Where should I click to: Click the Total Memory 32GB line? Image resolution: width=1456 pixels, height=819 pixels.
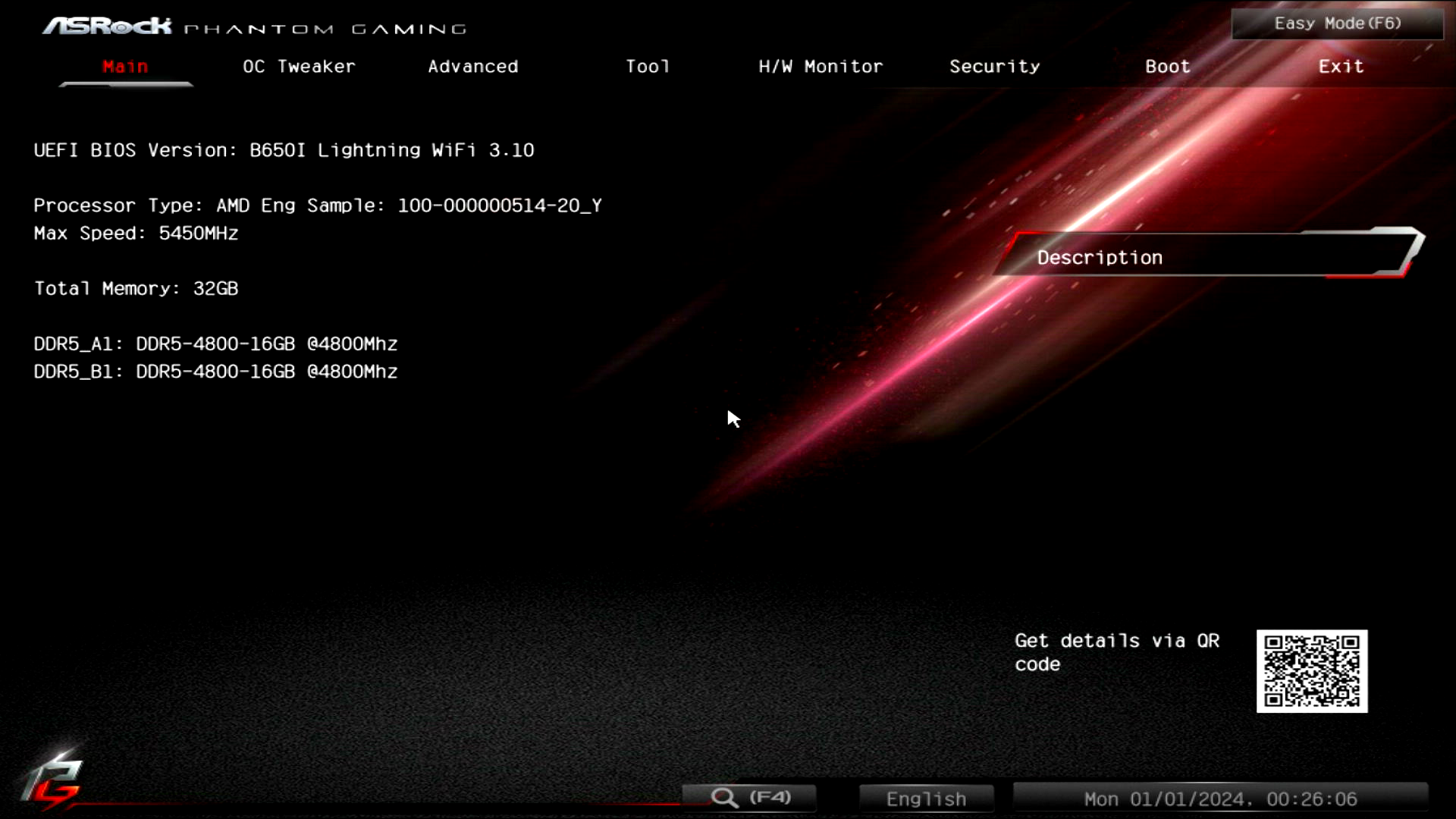136,288
